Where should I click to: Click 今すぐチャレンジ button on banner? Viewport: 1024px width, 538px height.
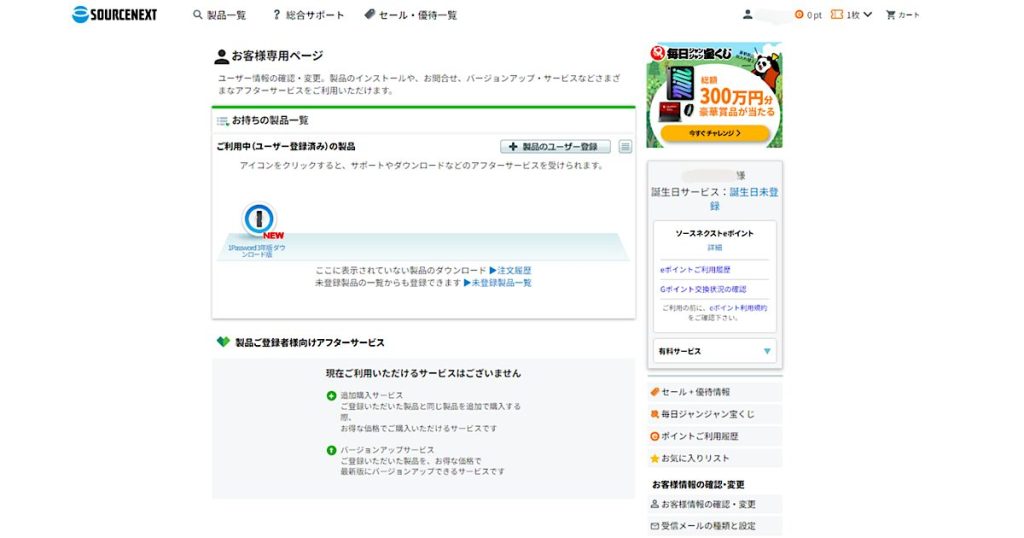[714, 133]
